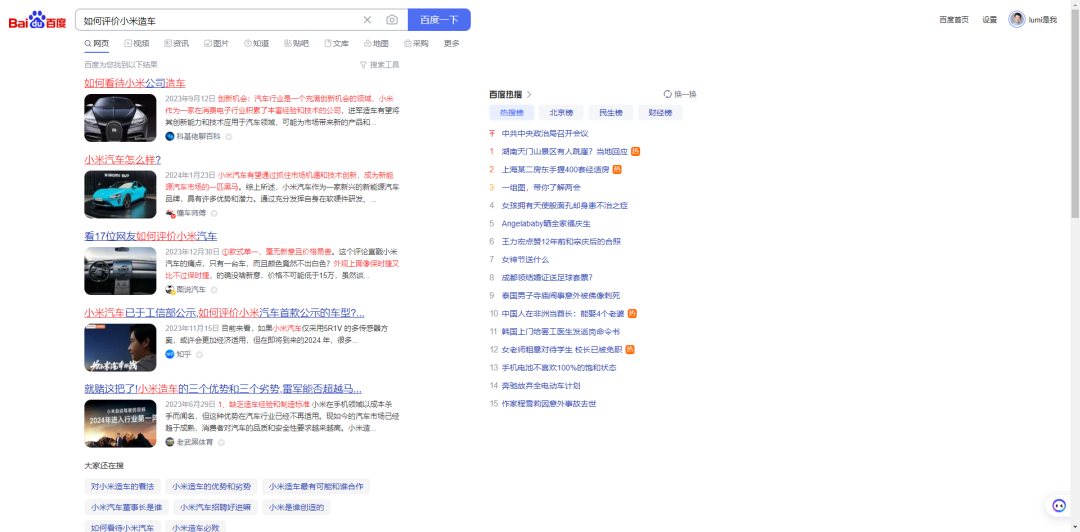Select the 财经榜 hot list filter
1080x532 pixels.
(x=659, y=113)
